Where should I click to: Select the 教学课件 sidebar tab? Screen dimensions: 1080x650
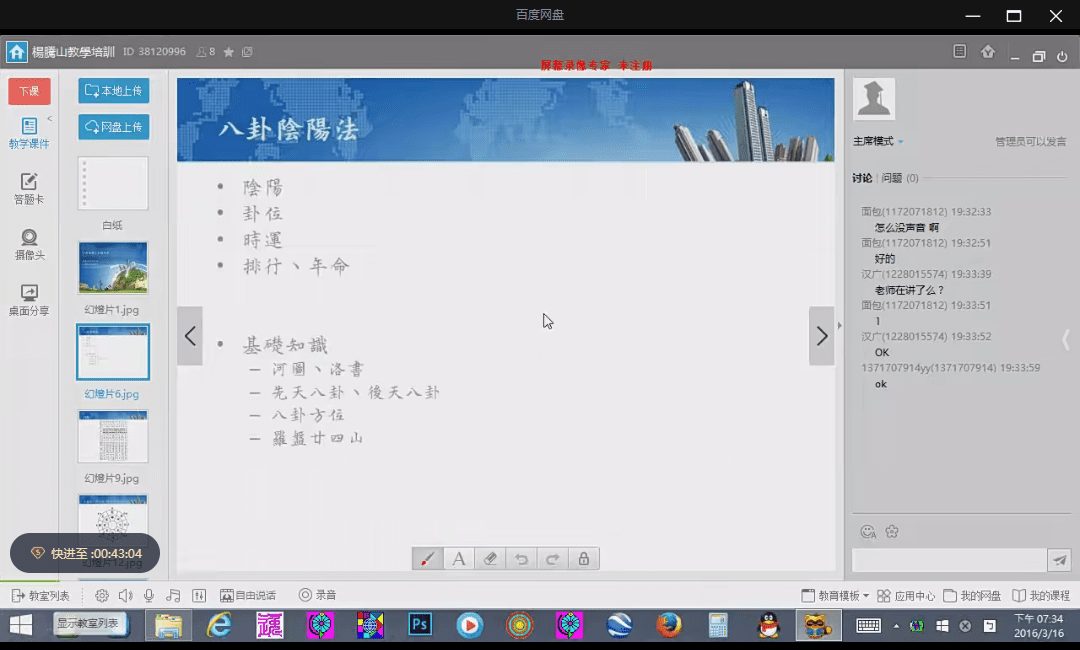tap(29, 132)
